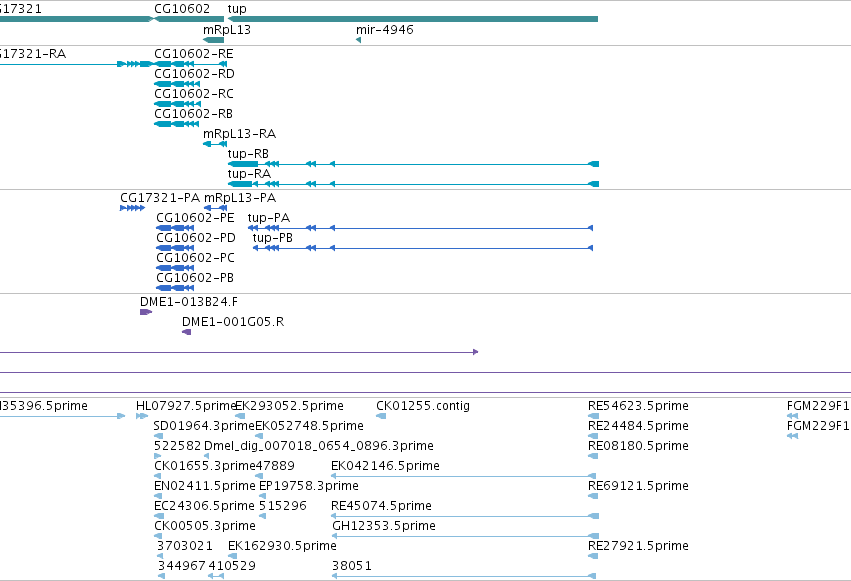Select the tup-RA transcript
Image resolution: width=851 pixels, height=581 pixels.
click(413, 184)
